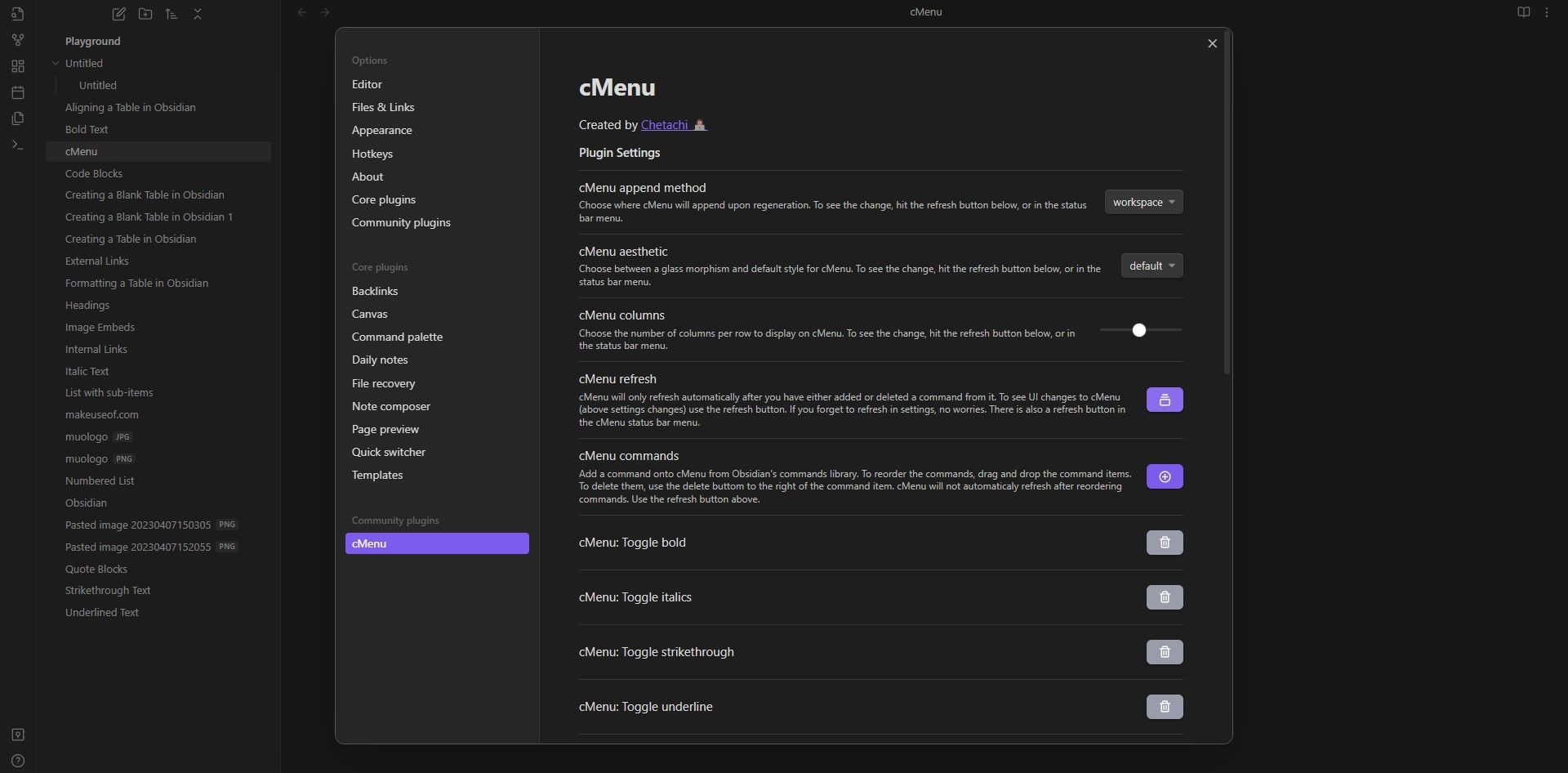Screen dimensions: 1568x773
Task: Go to Appearance settings
Action: point(437,130)
